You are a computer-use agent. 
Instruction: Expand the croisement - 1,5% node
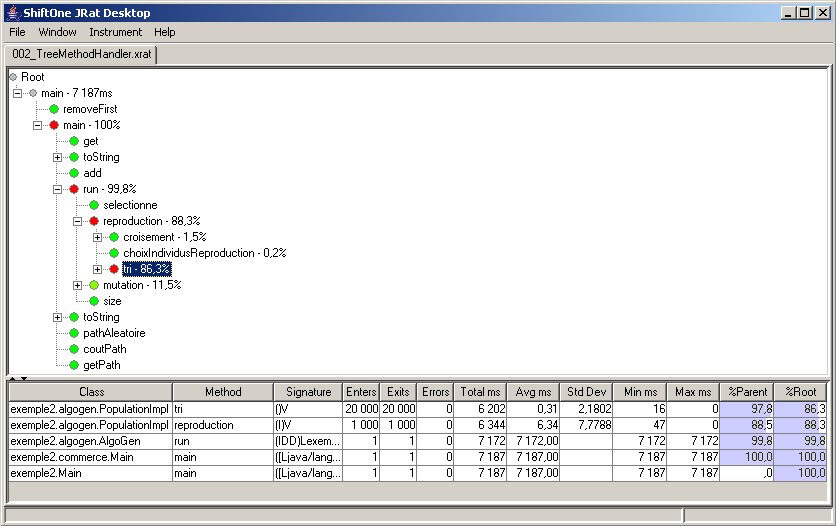tap(98, 237)
